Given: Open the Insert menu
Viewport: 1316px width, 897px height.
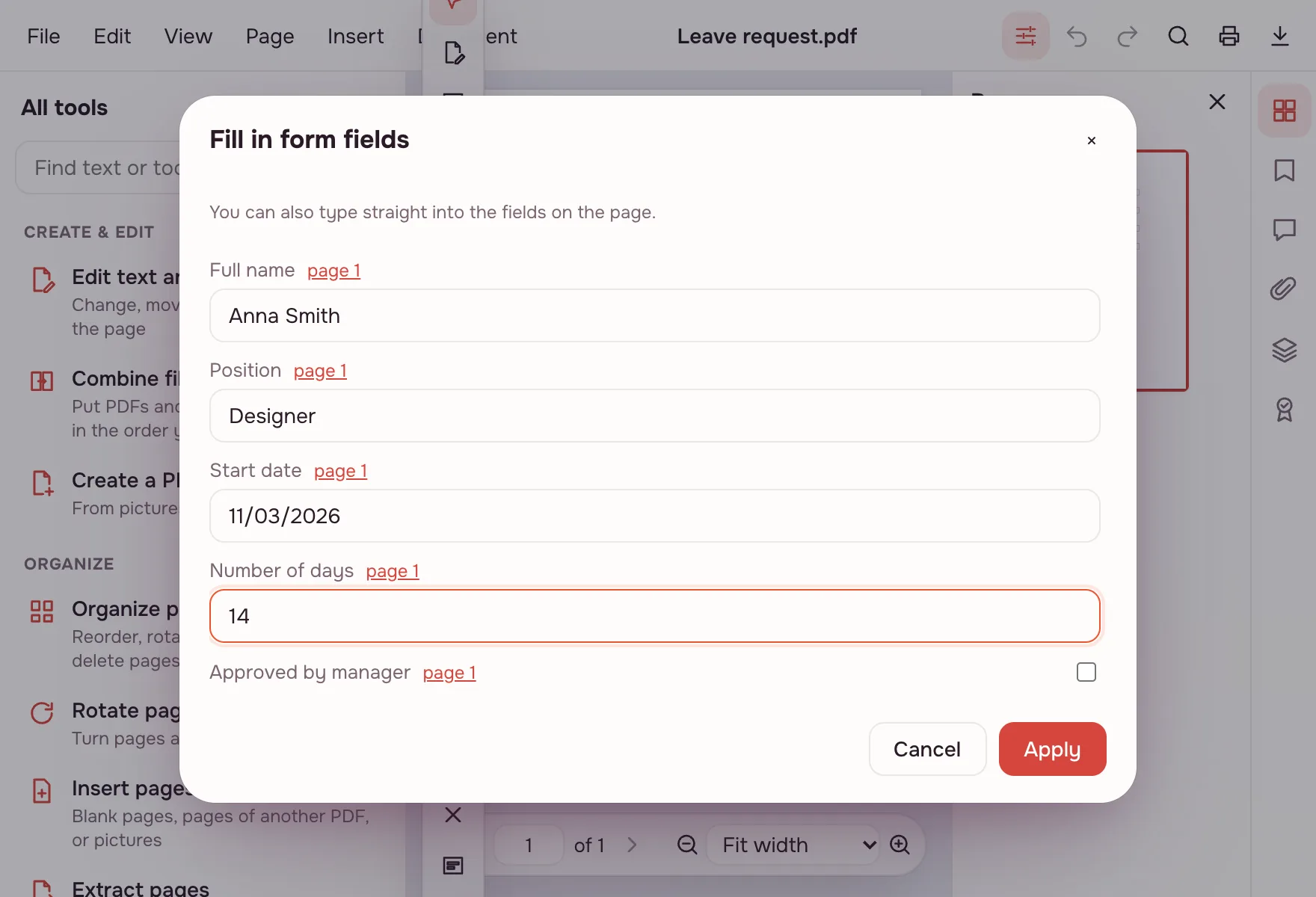Looking at the screenshot, I should coord(355,36).
